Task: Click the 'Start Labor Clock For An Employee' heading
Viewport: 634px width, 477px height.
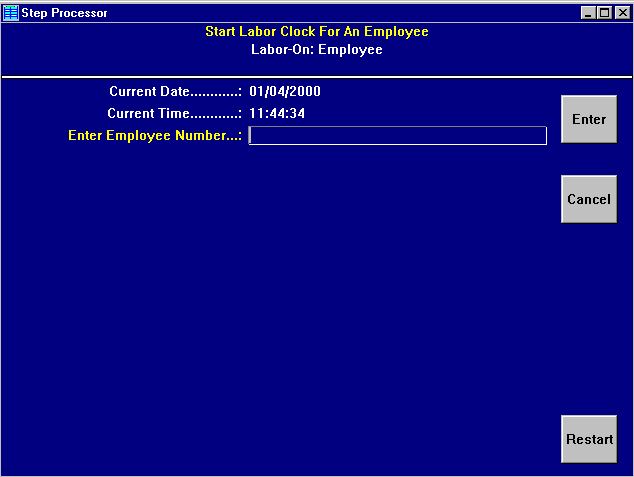Action: 317,32
